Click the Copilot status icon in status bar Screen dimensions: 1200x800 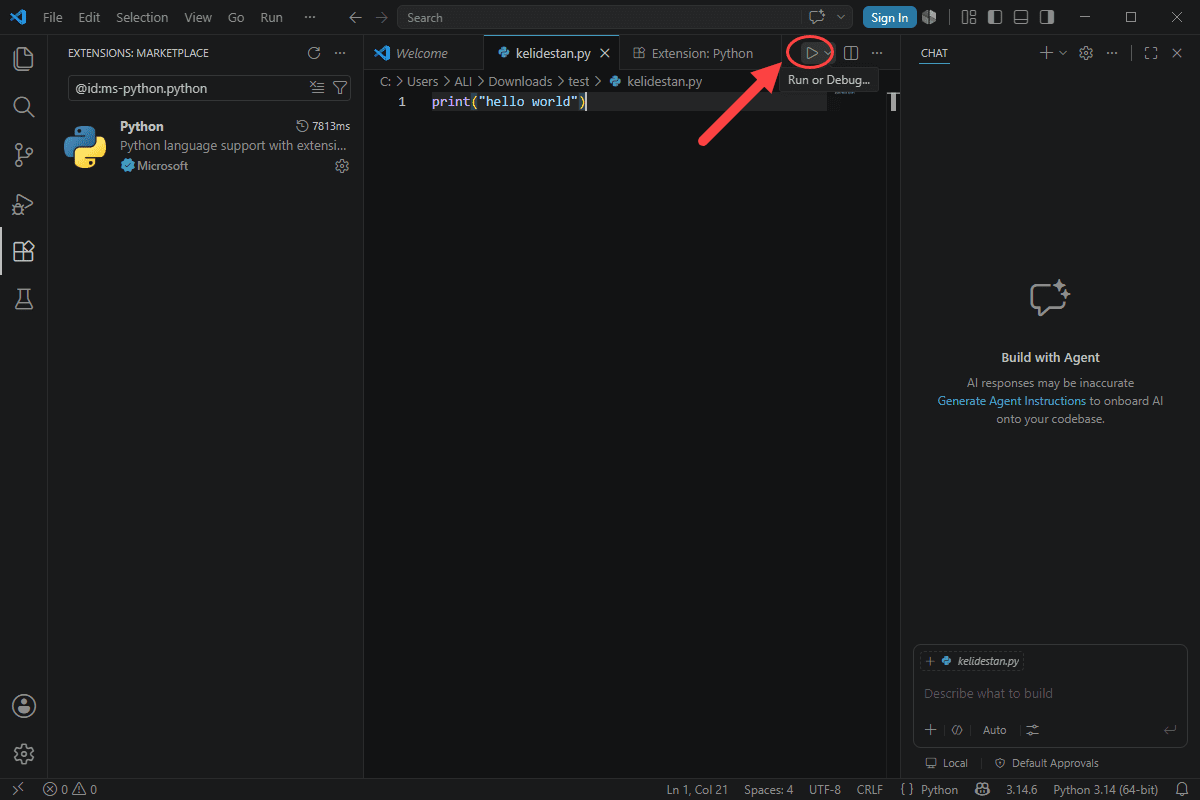click(983, 790)
